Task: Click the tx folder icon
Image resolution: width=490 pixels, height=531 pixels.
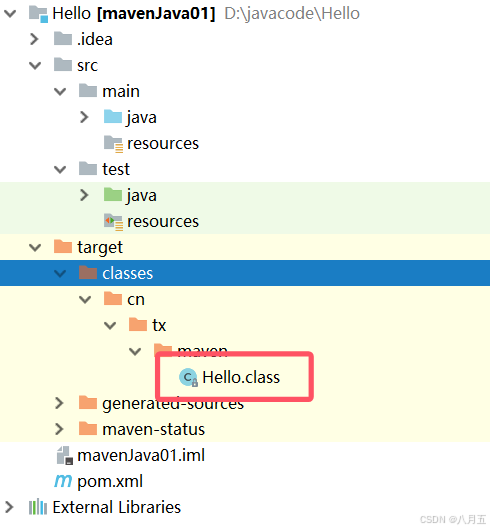Action: [x=138, y=324]
